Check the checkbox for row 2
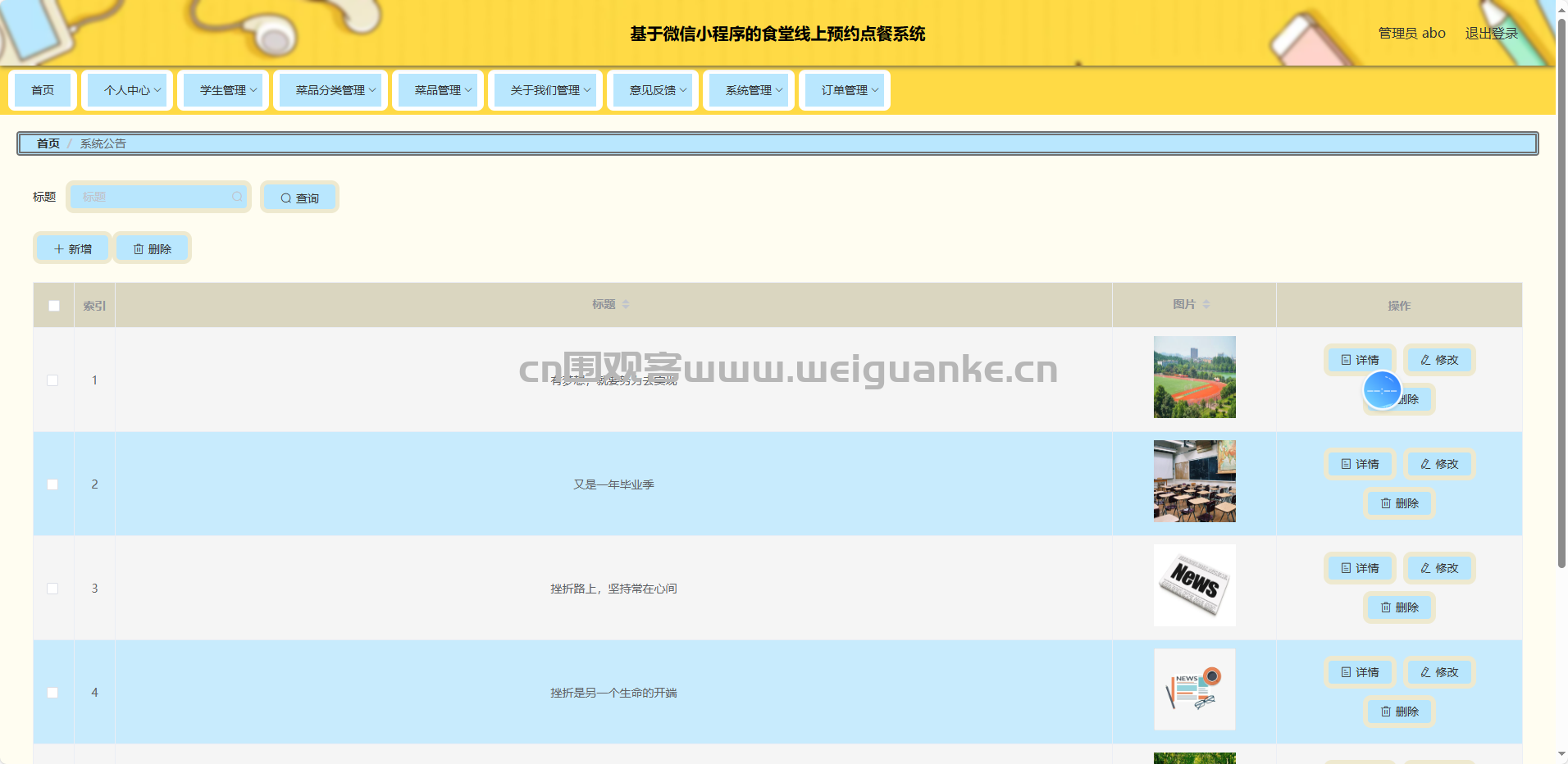Screen dimensions: 1568x764 point(53,484)
